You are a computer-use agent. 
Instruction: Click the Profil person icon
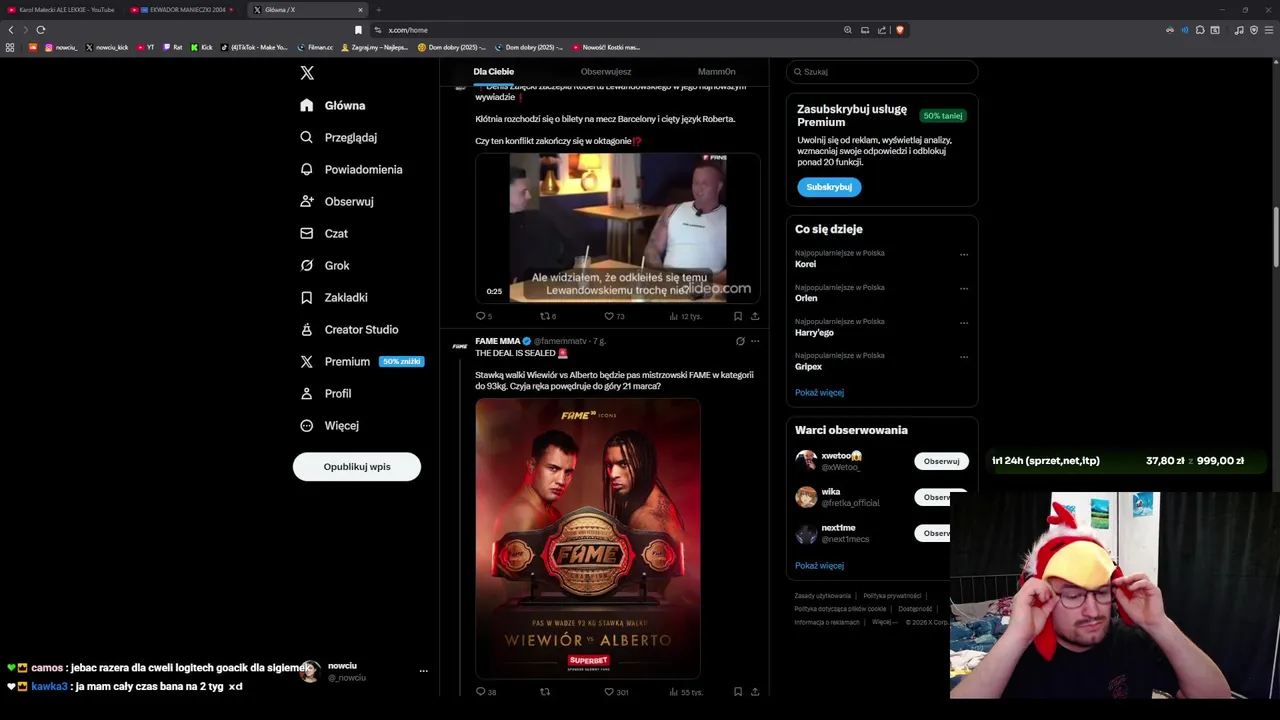tap(307, 393)
